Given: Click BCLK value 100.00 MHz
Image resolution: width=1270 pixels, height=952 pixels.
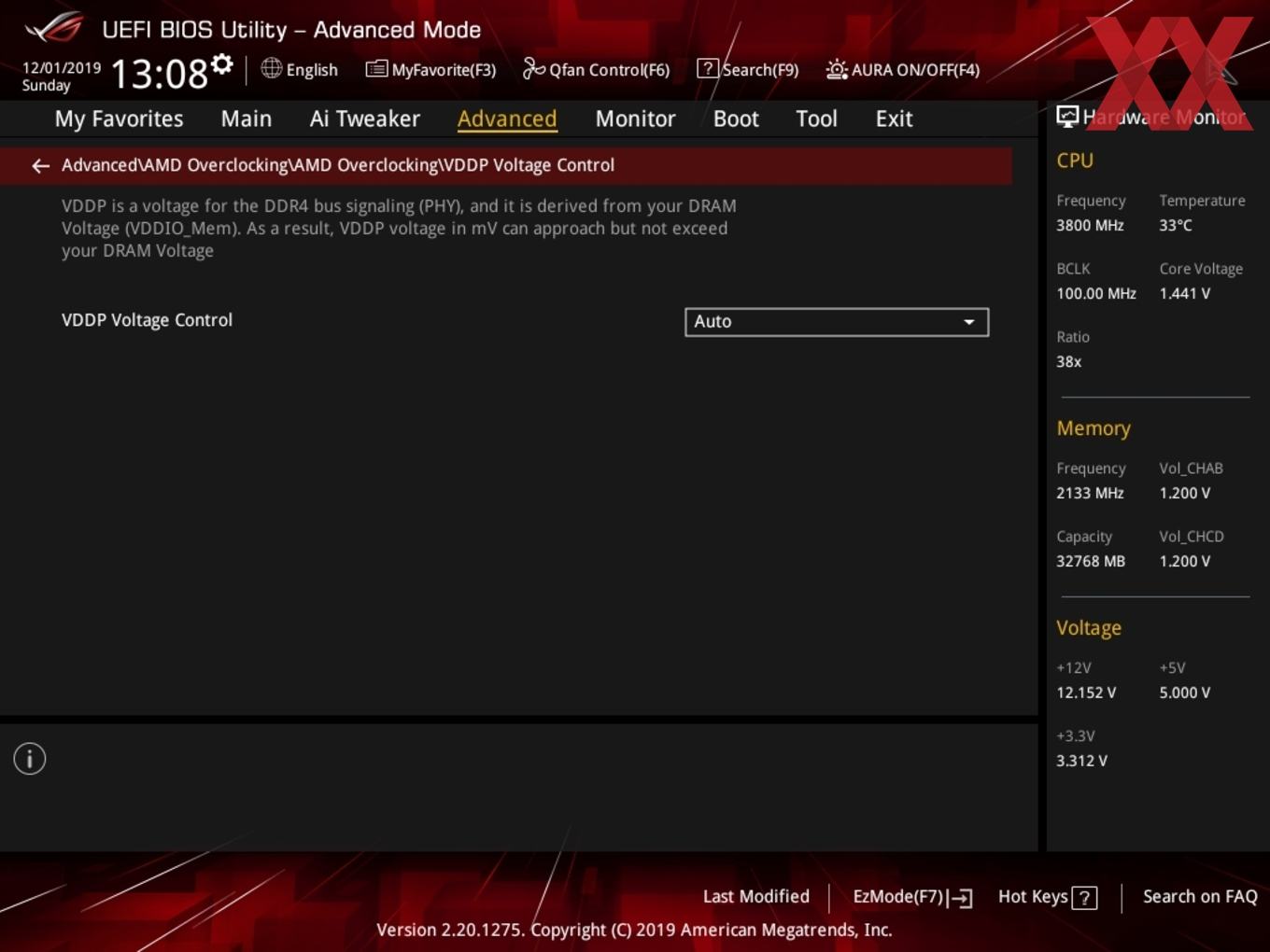Looking at the screenshot, I should (1096, 293).
